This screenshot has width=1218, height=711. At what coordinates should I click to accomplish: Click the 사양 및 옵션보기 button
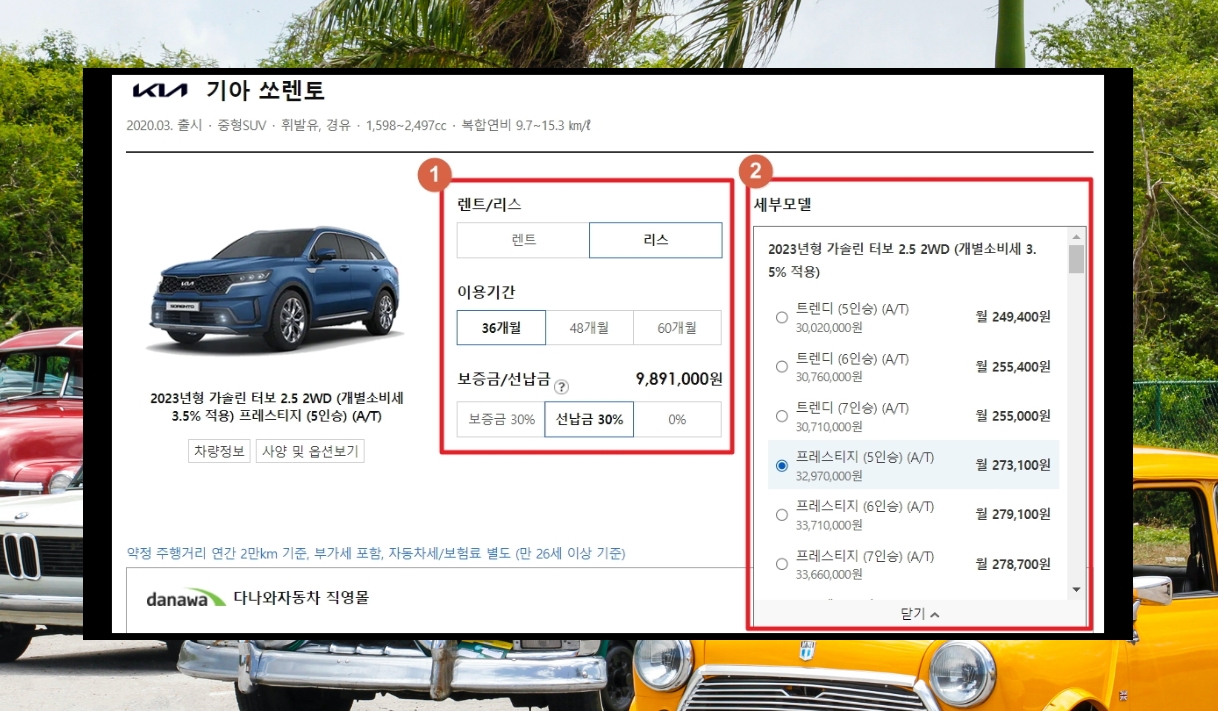(310, 451)
